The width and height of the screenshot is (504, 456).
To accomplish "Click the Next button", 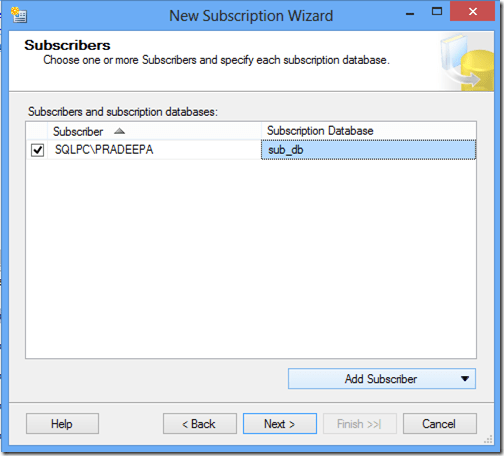I will tap(280, 424).
